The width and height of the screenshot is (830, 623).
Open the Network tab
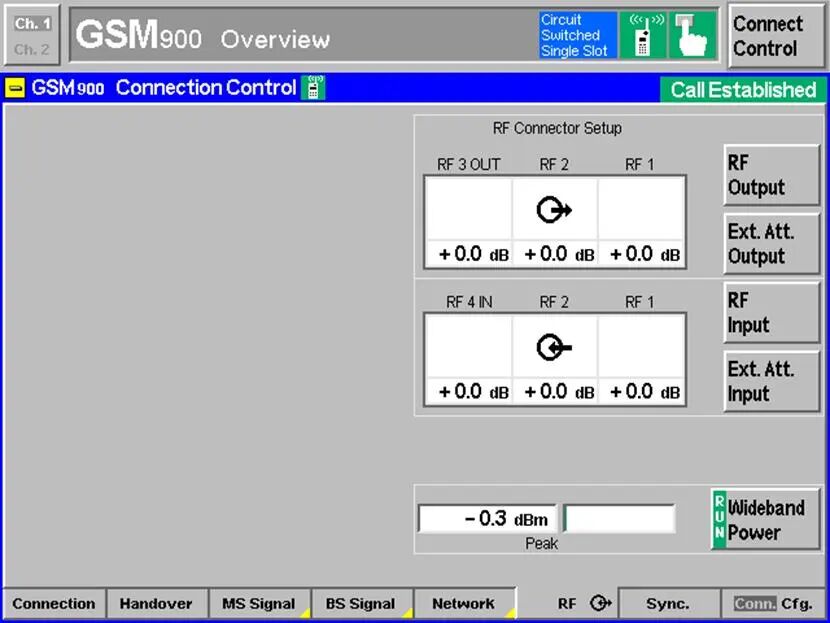click(464, 603)
